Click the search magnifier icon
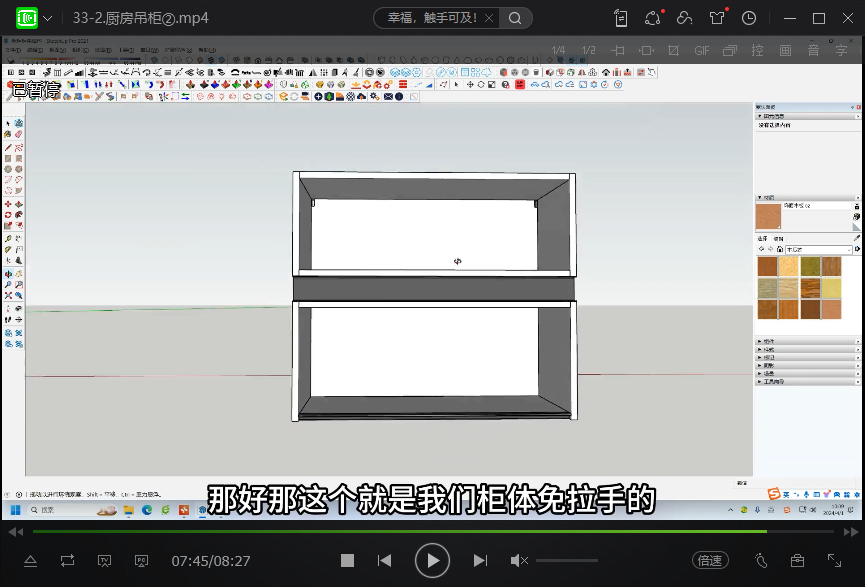Viewport: 865px width, 587px height. pos(514,18)
